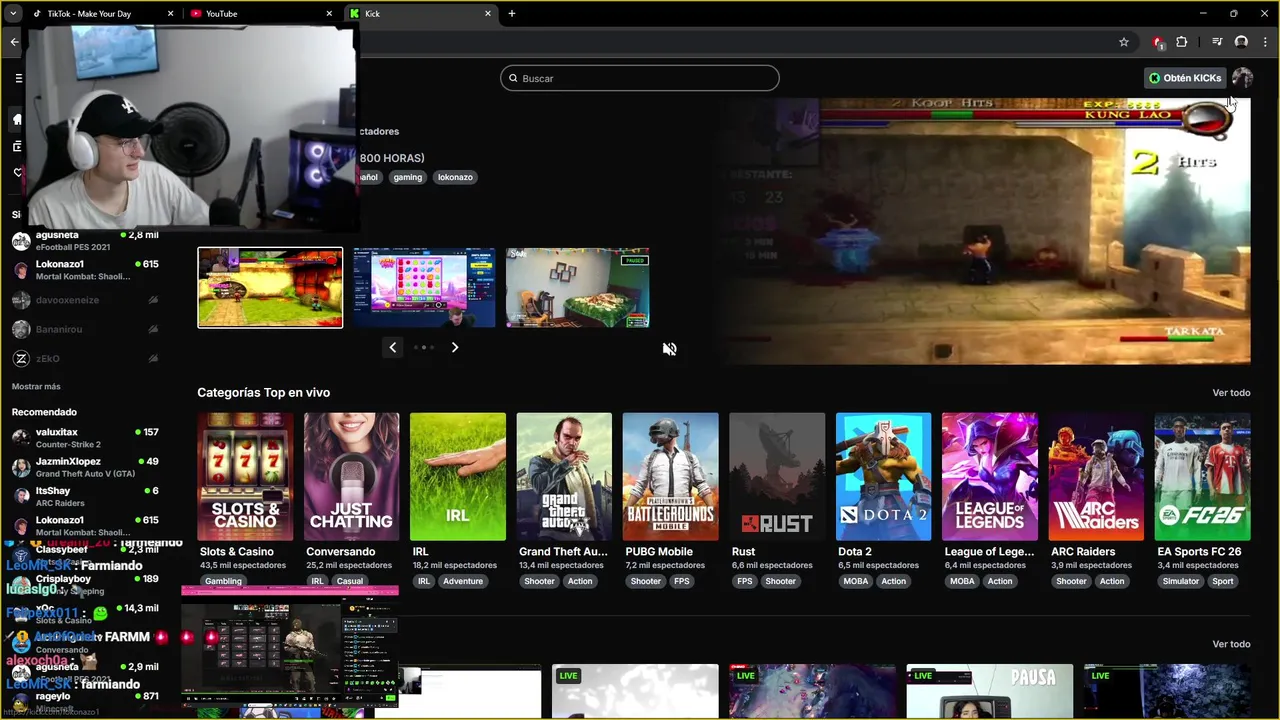Click the Adventure tag under IRL
1280x720 pixels.
463,581
